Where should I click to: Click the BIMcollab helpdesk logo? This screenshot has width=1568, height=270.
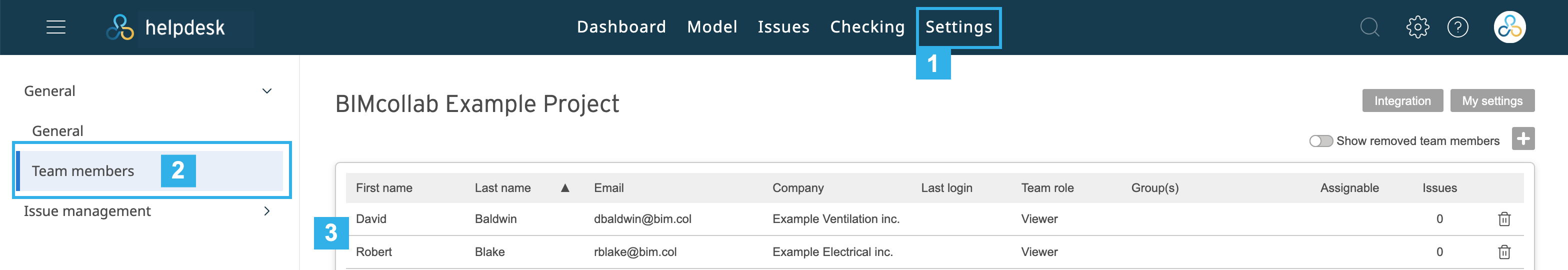(x=166, y=27)
